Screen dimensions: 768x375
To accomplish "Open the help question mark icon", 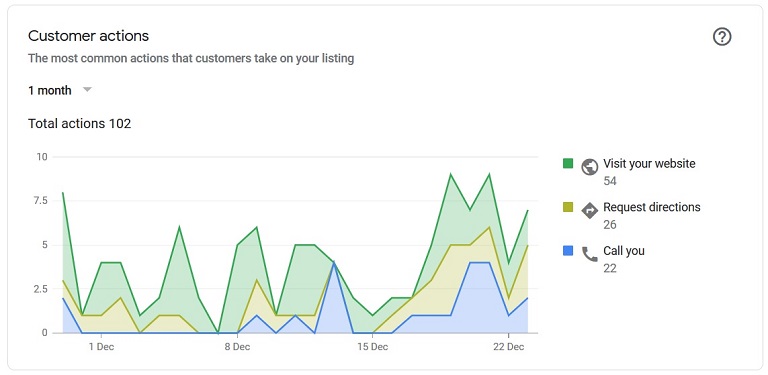I will point(722,37).
